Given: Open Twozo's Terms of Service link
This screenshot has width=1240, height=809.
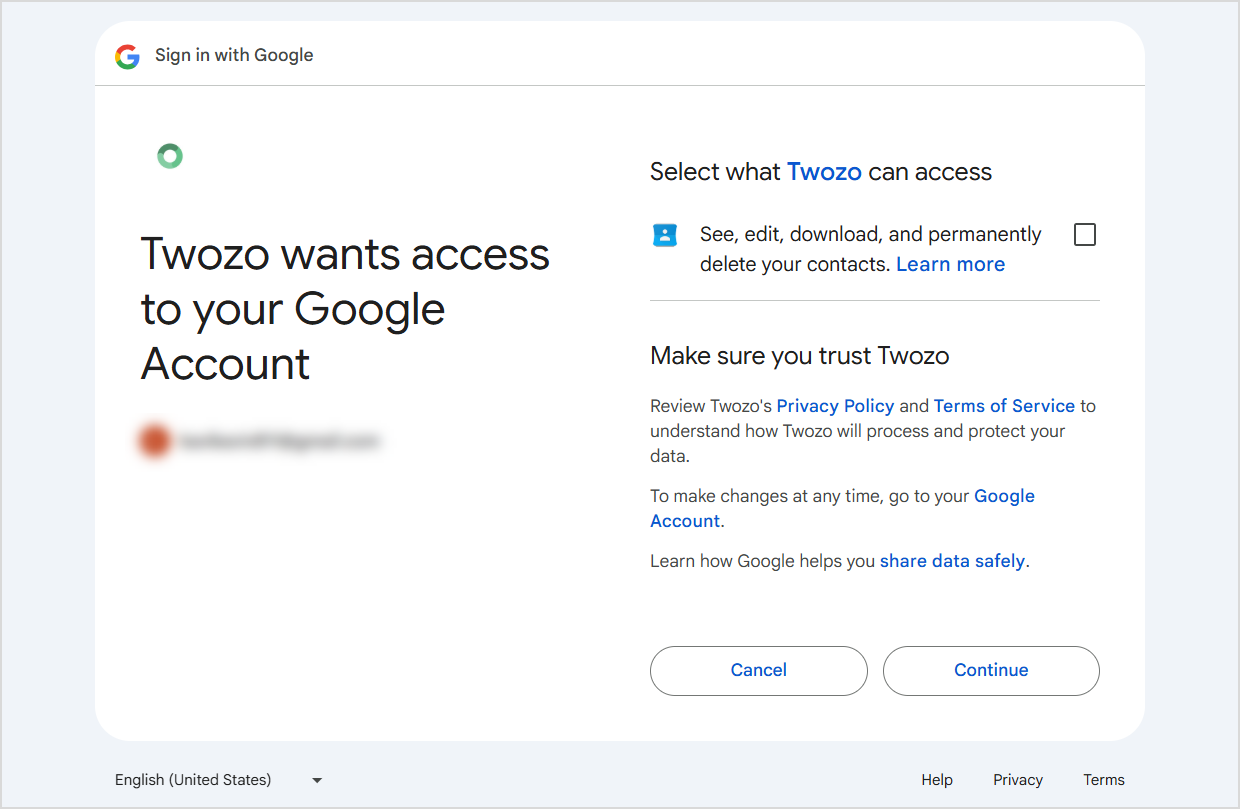Looking at the screenshot, I should (x=1004, y=406).
